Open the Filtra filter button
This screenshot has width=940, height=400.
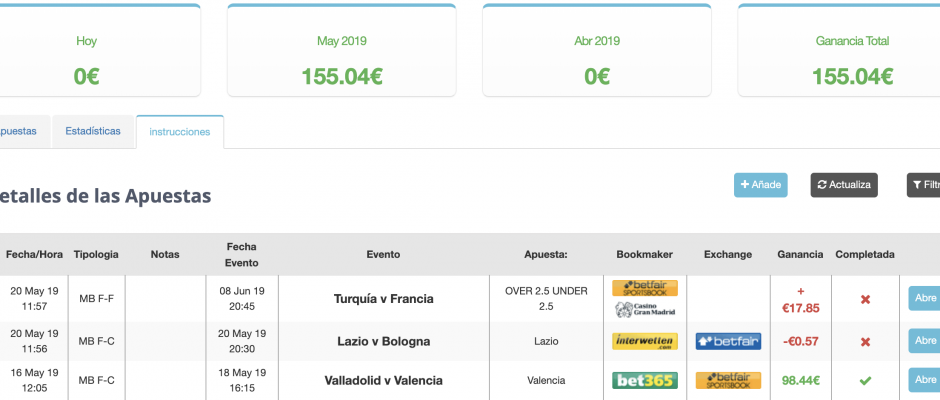click(923, 185)
